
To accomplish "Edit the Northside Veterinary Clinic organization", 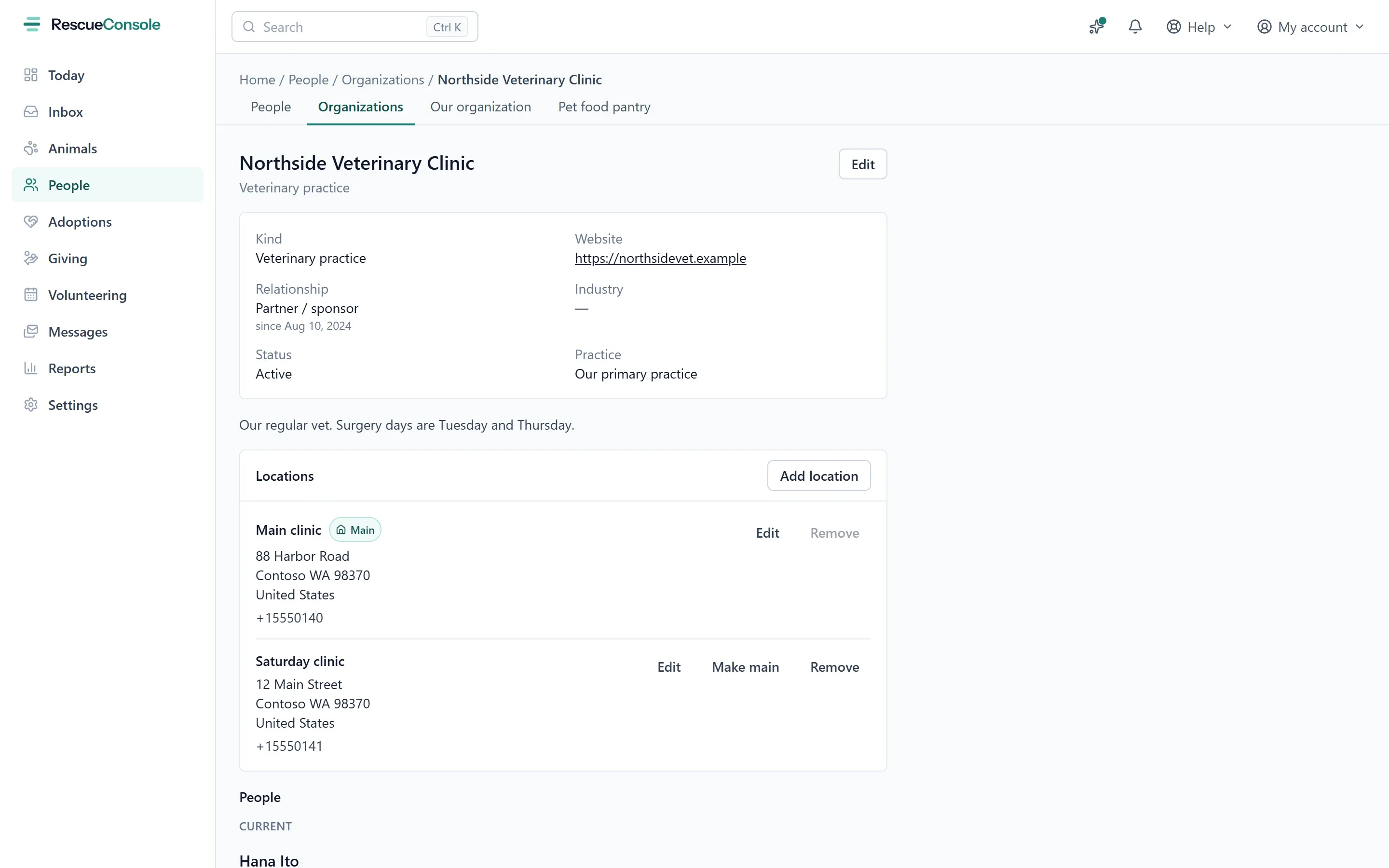I will 863,164.
